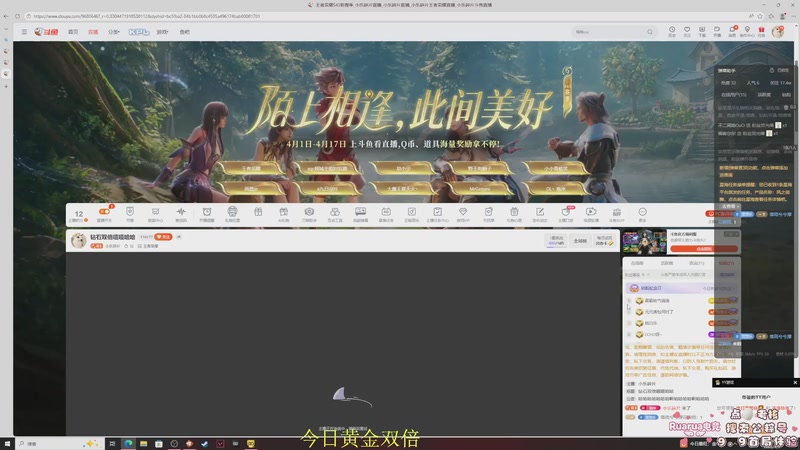The width and height of the screenshot is (800, 450).
Task: Click the streamer's round avatar
Action: (x=79, y=240)
